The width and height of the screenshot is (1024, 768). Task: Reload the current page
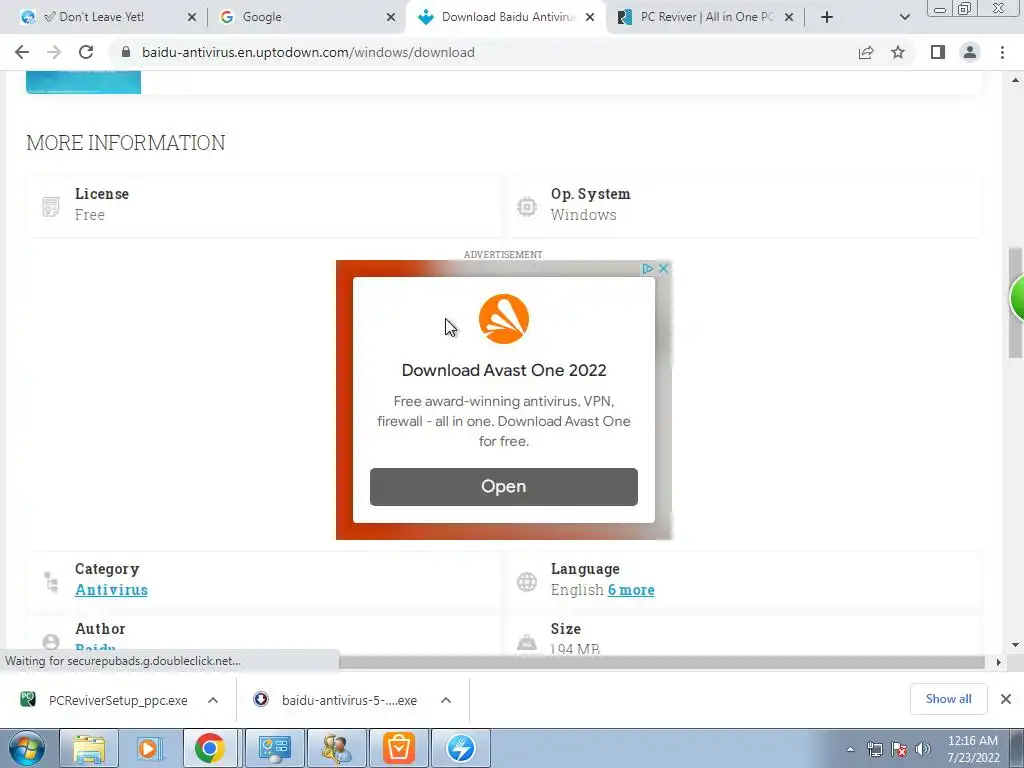pyautogui.click(x=86, y=52)
